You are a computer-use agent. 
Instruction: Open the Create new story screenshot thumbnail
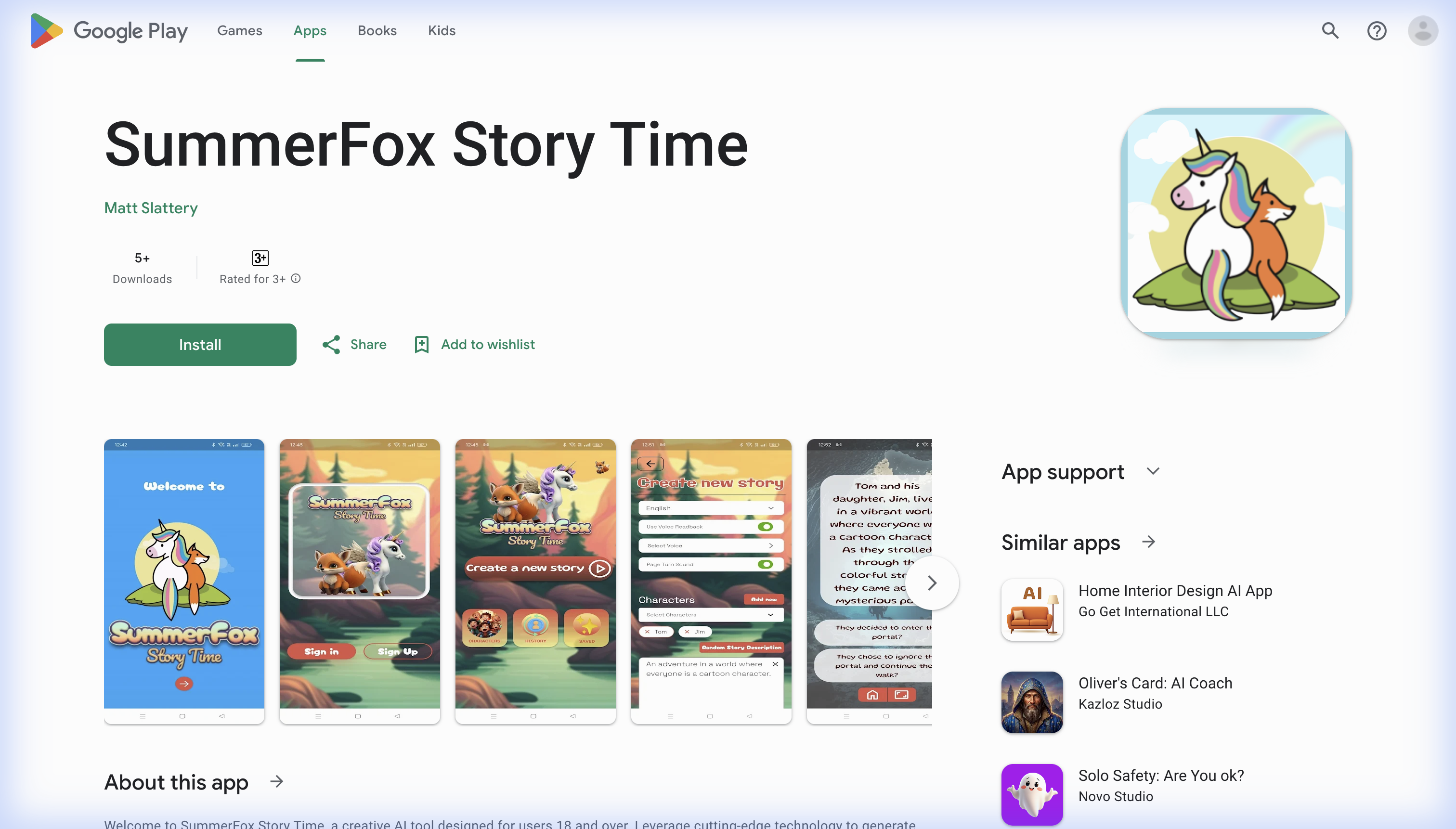(711, 581)
